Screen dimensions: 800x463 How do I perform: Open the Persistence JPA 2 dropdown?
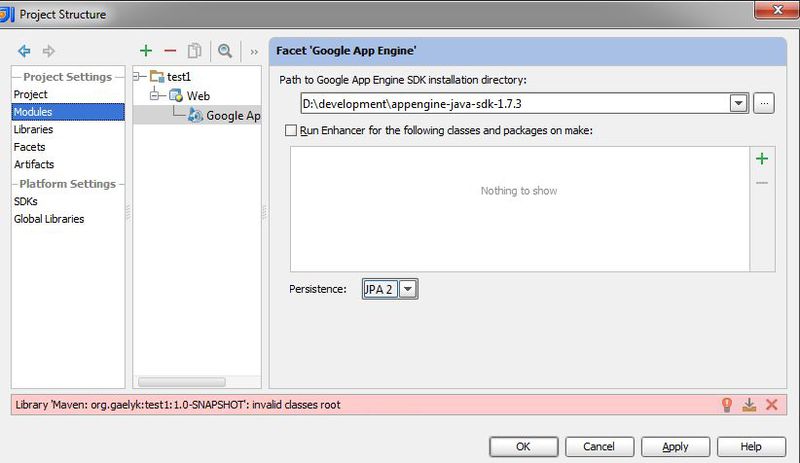[408, 289]
